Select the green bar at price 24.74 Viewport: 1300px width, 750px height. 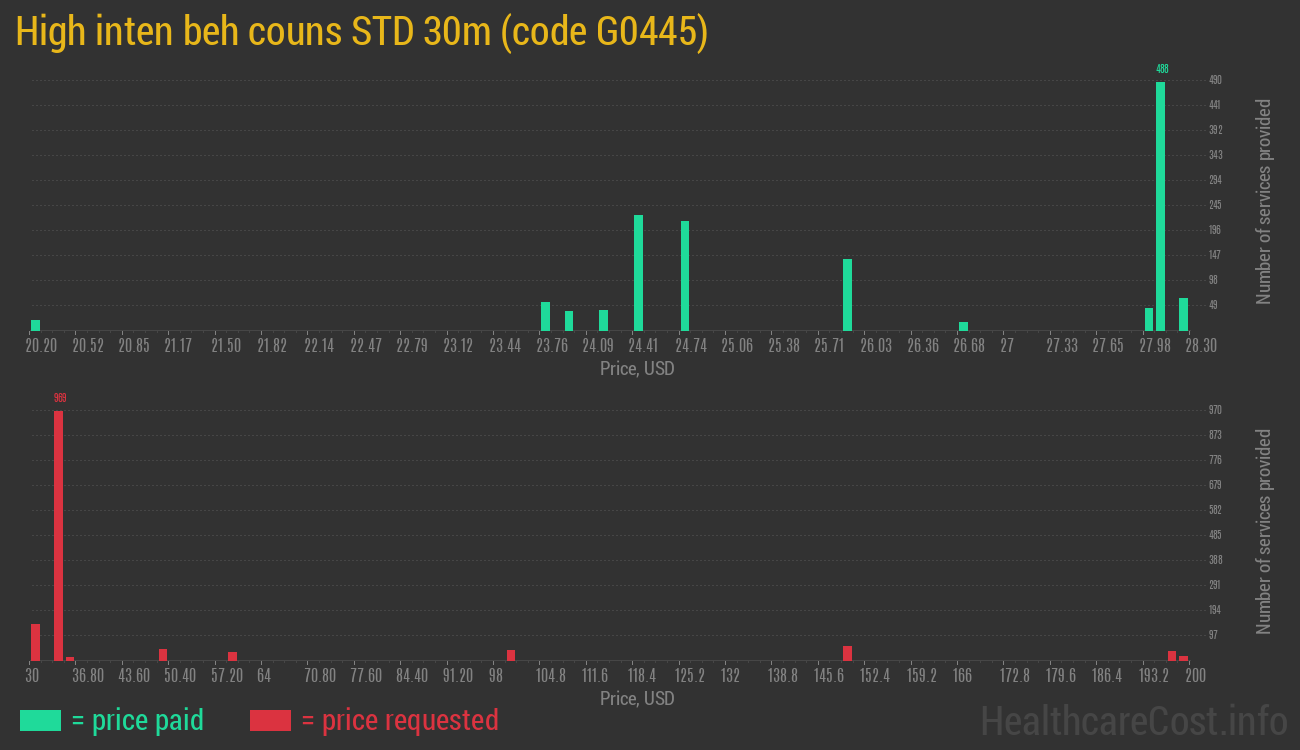[x=685, y=275]
